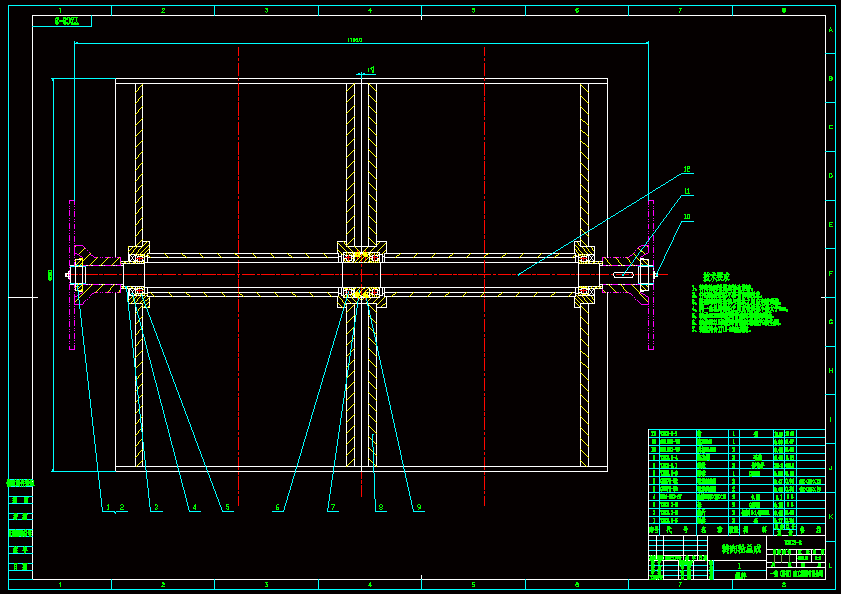Select balloon callout number 1
The height and width of the screenshot is (594, 841).
tap(106, 508)
